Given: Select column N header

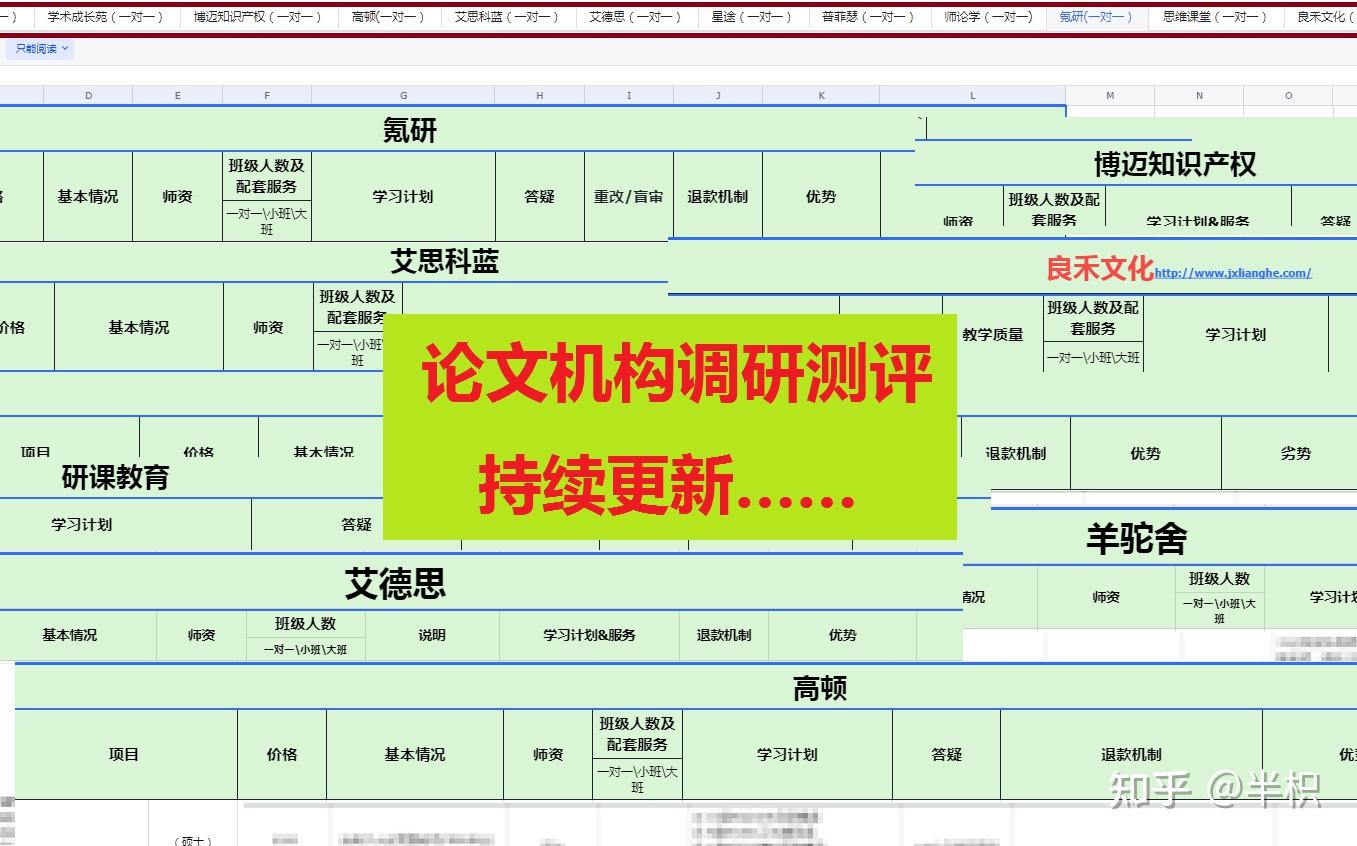Looking at the screenshot, I should (x=1199, y=95).
